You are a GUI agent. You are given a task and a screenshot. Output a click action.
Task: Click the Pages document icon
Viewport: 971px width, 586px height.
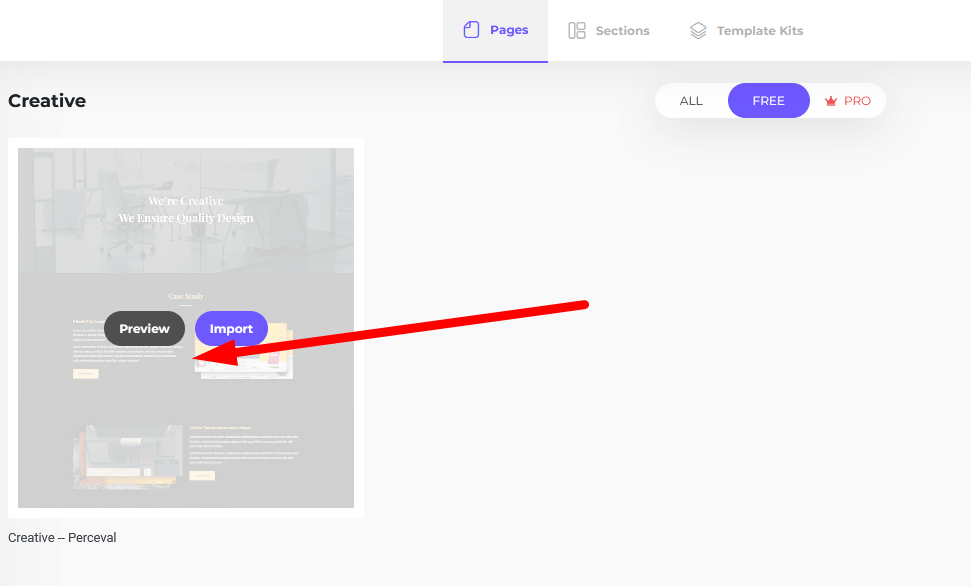471,30
